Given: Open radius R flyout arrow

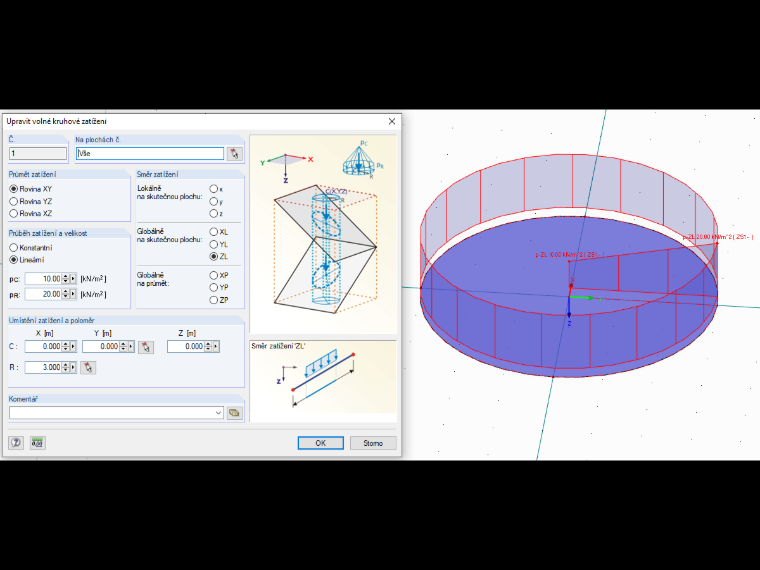Looking at the screenshot, I should click(x=73, y=367).
